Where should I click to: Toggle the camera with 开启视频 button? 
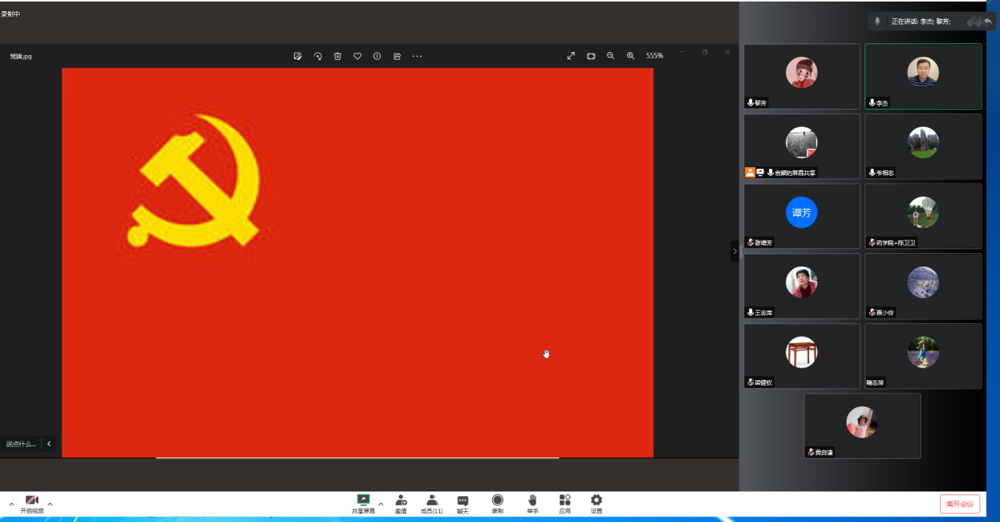pos(32,502)
